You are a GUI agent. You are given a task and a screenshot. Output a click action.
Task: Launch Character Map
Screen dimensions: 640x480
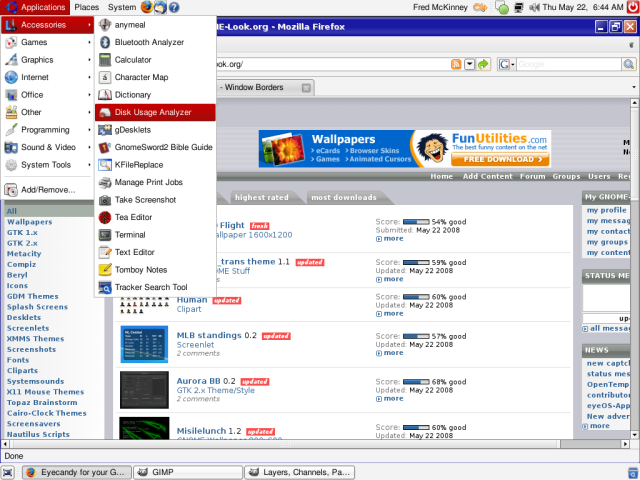tap(155, 77)
